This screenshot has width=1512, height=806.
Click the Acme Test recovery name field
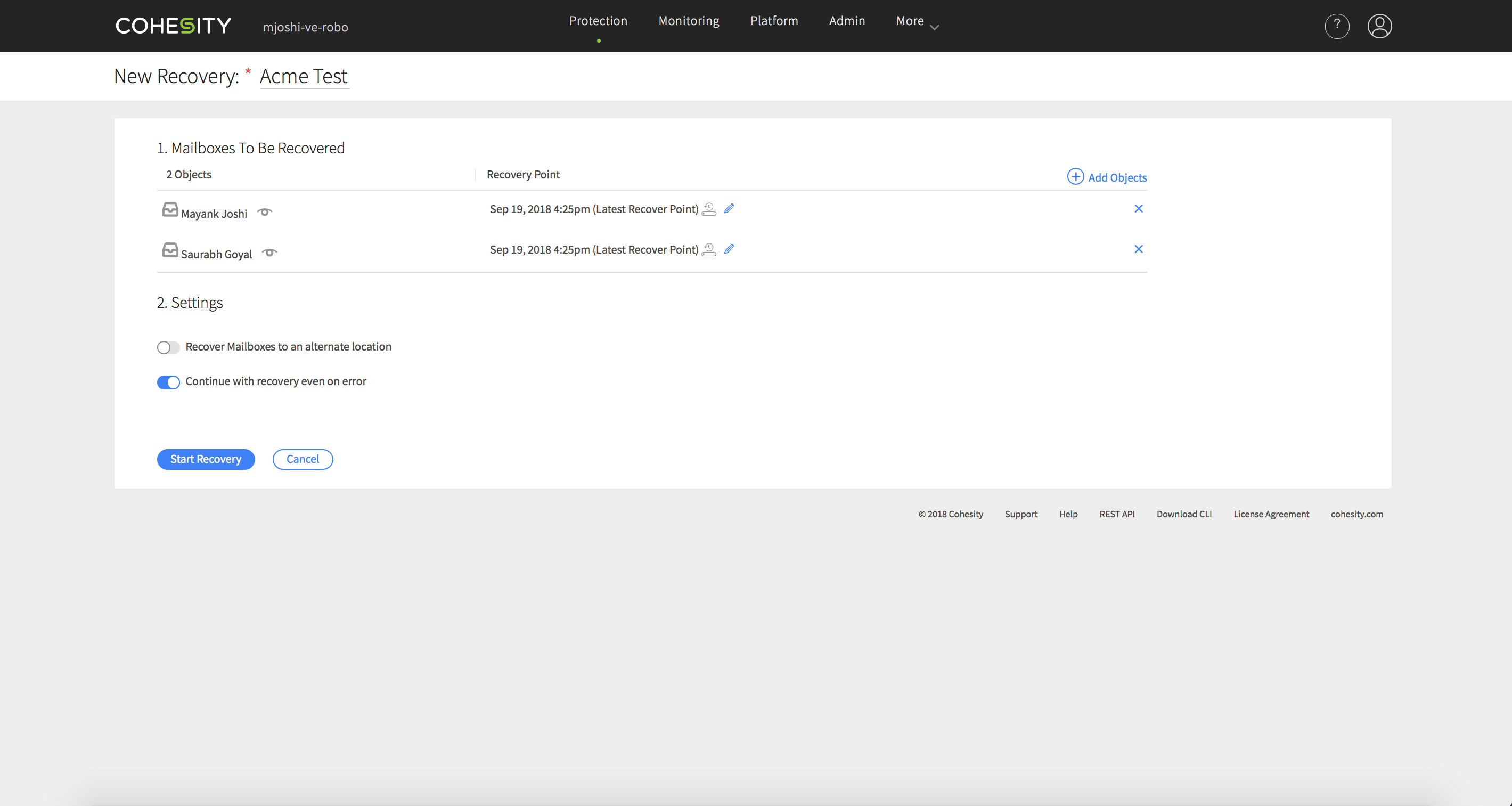304,76
